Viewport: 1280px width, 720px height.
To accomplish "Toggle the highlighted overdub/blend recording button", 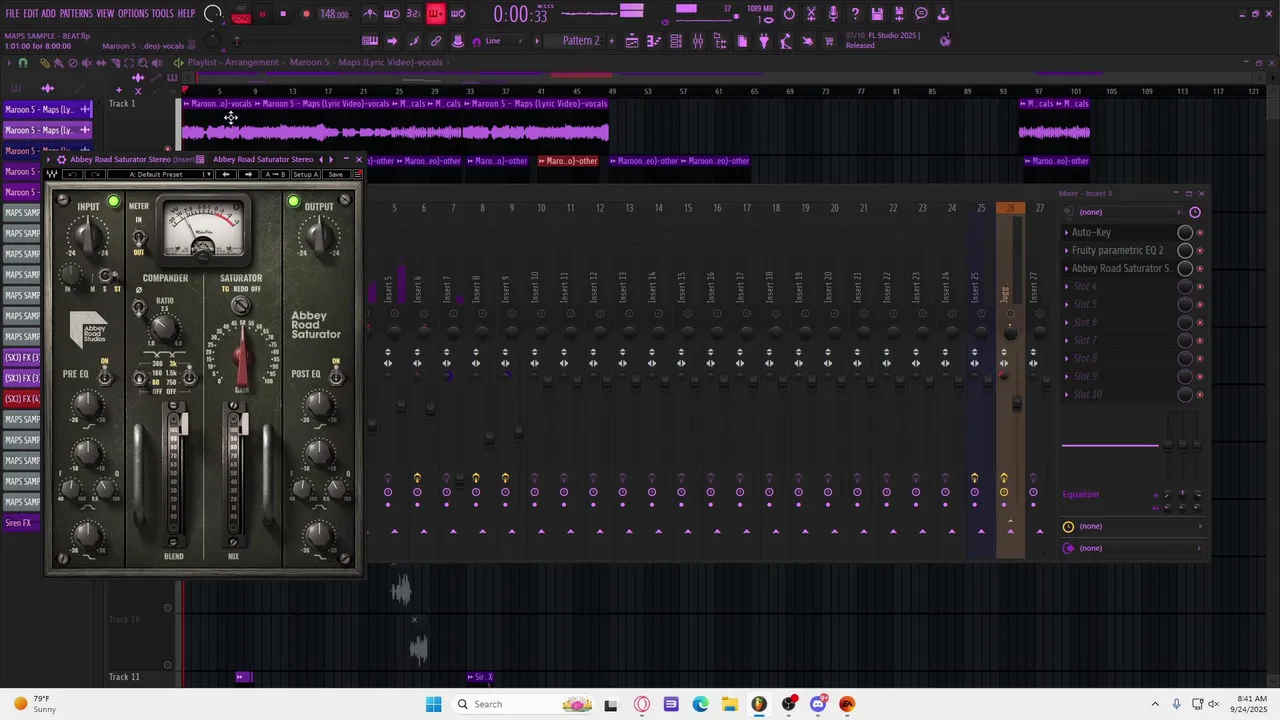I will point(436,14).
